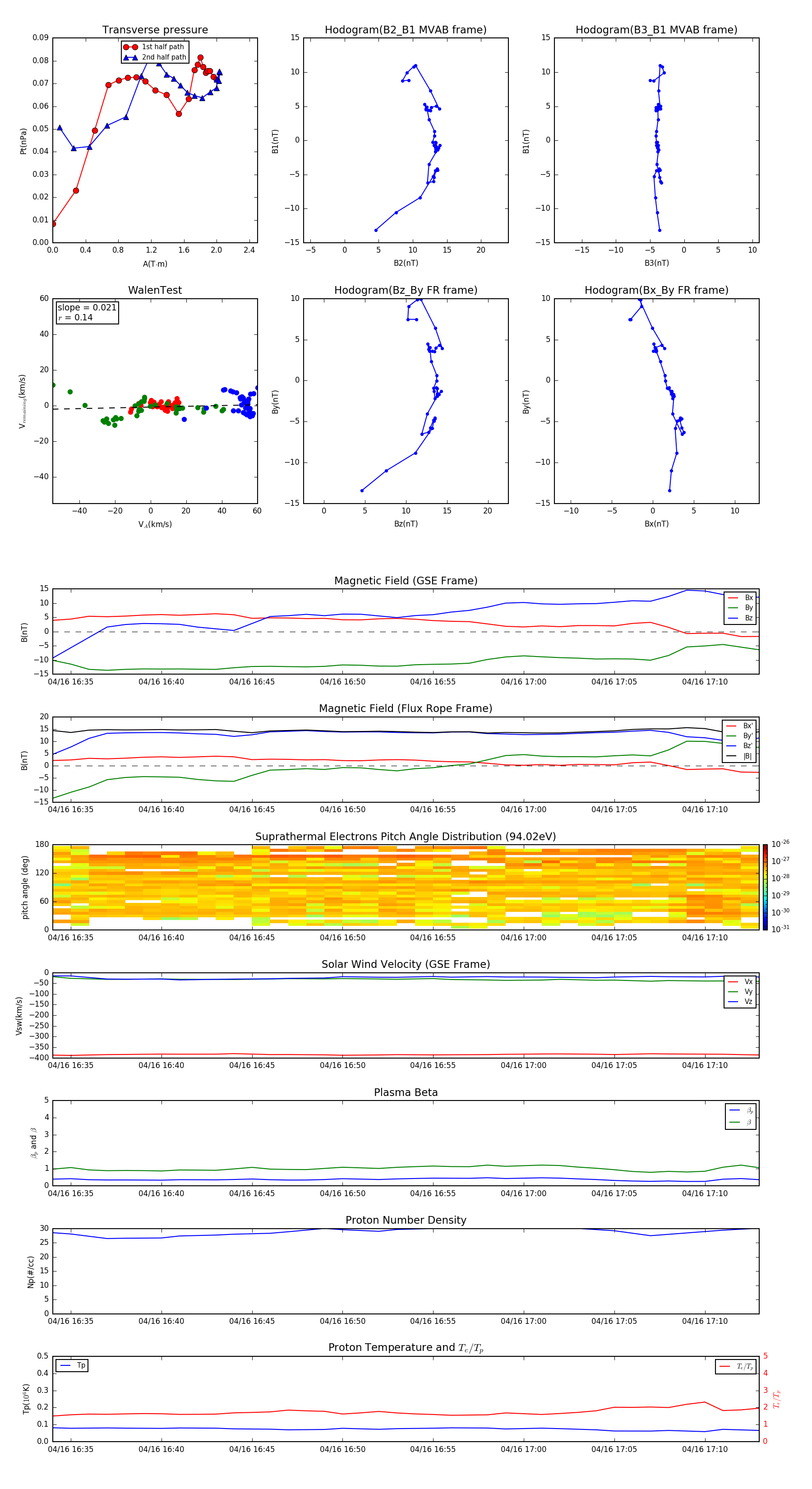
Task: Click the Plasma Beta plot title
Action: [406, 1093]
